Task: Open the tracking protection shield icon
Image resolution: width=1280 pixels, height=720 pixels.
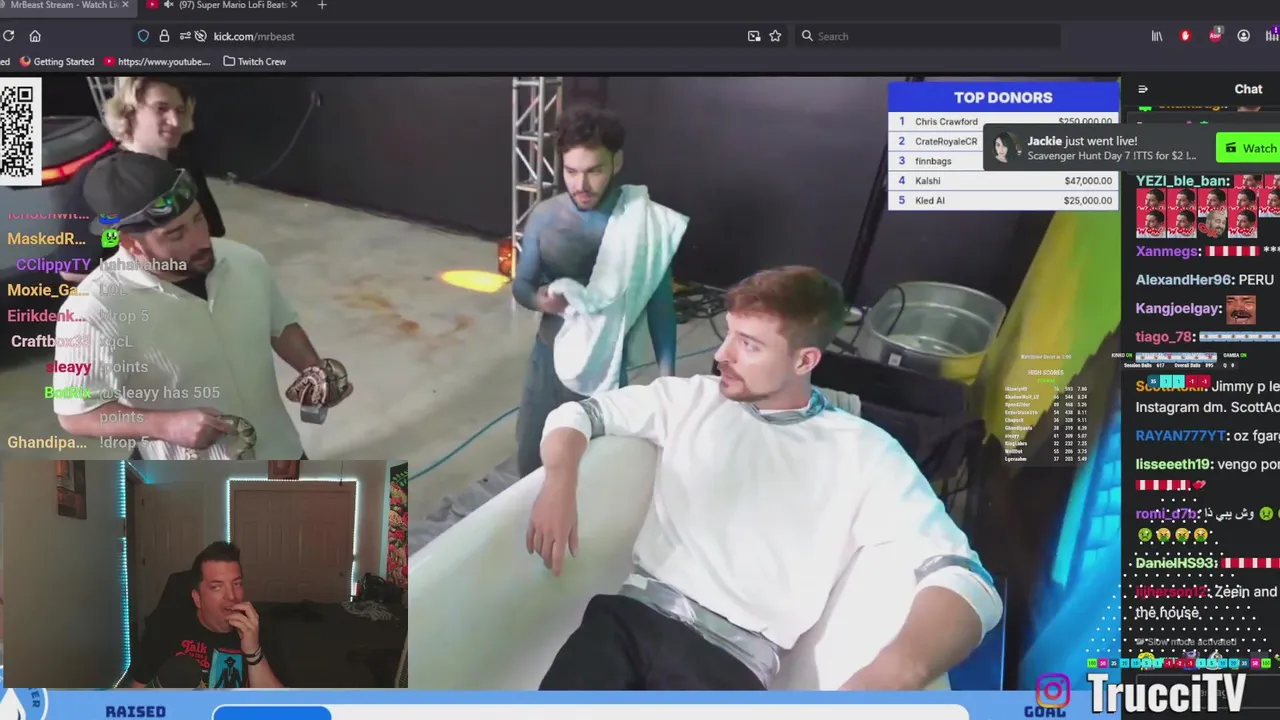Action: [x=143, y=36]
